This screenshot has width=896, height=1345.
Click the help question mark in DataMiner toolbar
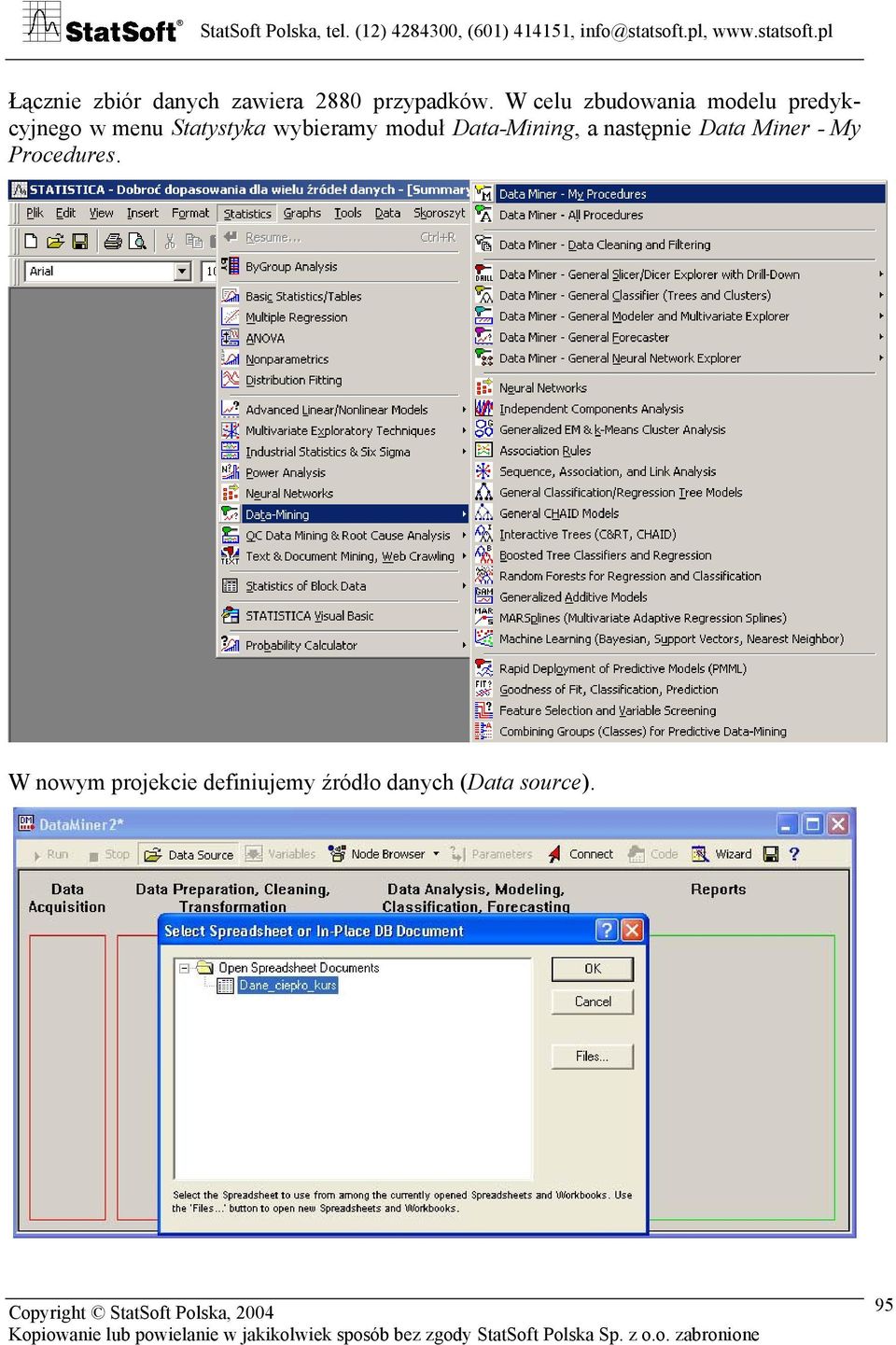pos(794,853)
